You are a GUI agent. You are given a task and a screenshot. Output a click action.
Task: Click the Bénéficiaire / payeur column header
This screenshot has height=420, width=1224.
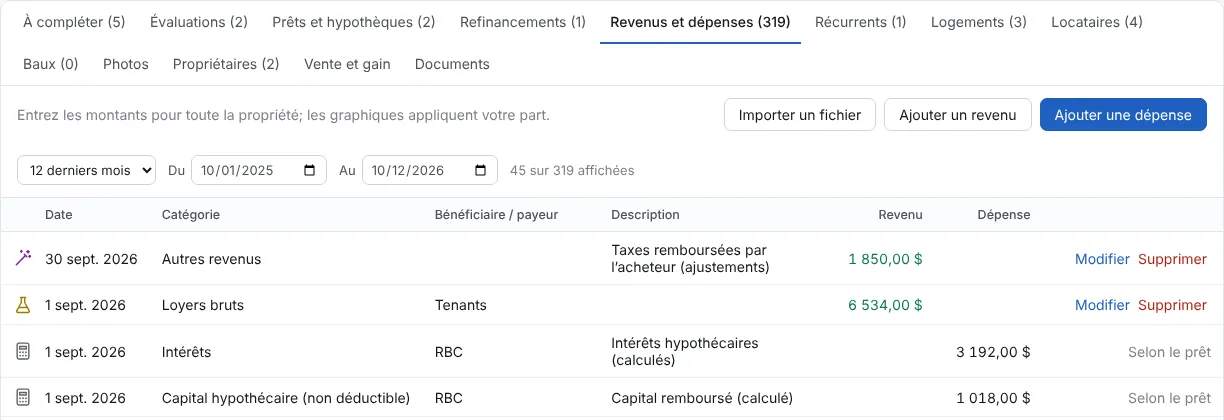coord(497,215)
